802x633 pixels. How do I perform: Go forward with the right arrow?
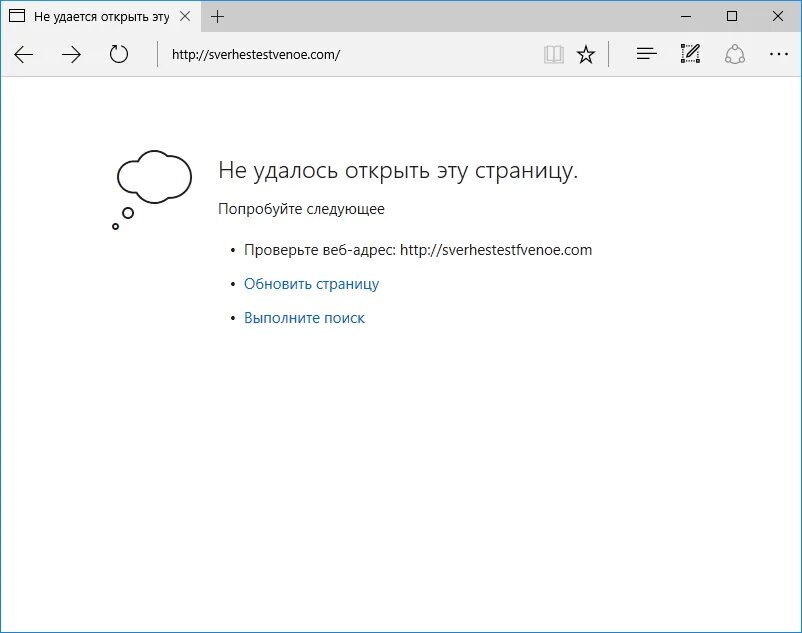[71, 54]
